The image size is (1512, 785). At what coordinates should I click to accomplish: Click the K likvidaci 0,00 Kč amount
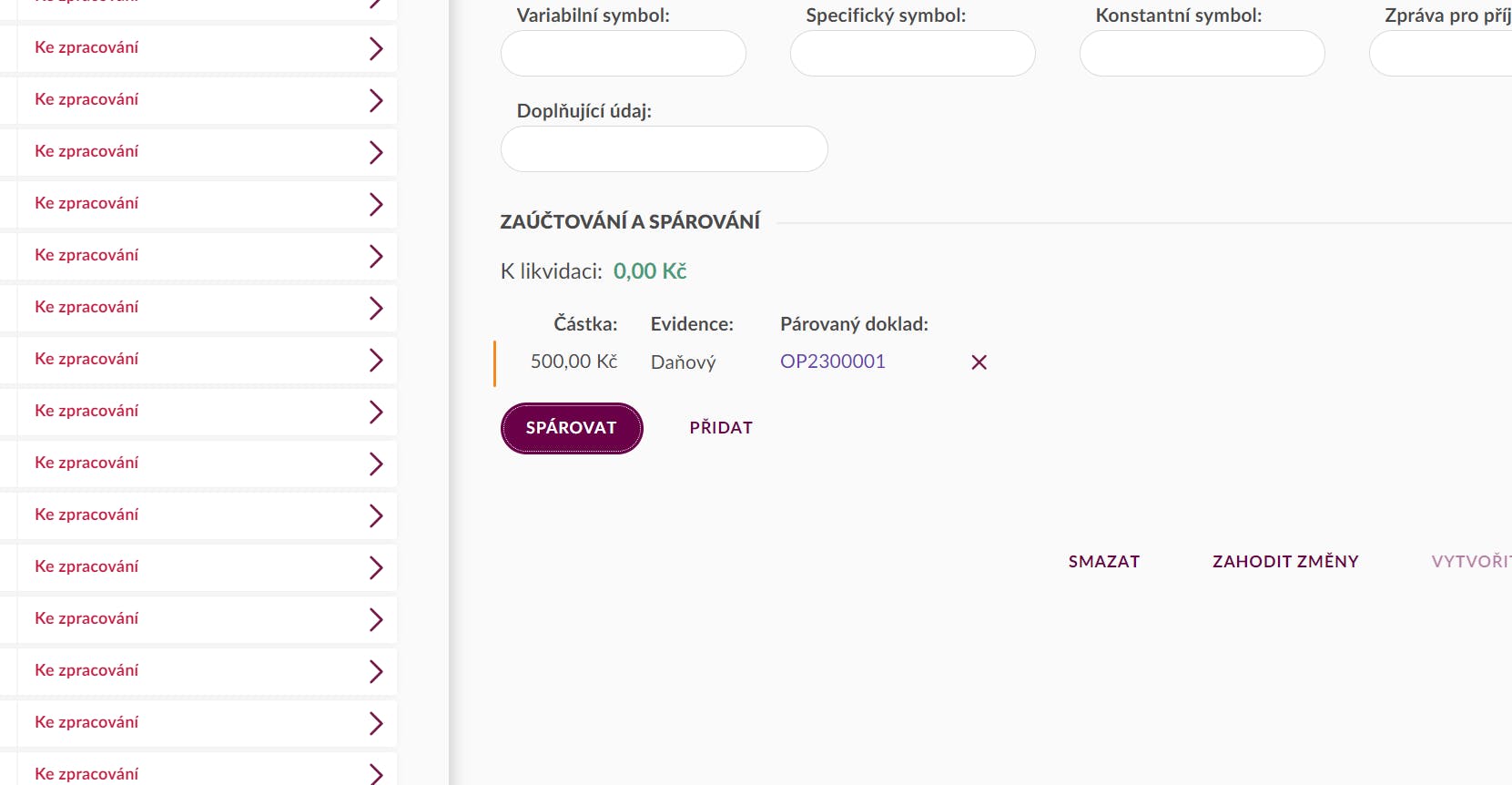point(650,271)
